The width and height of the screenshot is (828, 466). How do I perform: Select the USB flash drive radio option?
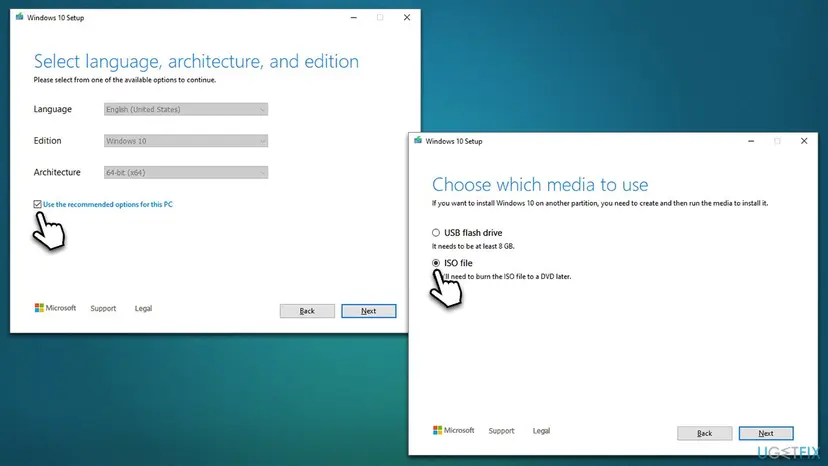(436, 232)
